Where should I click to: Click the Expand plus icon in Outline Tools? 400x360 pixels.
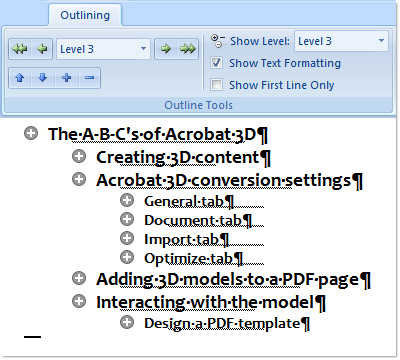(x=66, y=78)
